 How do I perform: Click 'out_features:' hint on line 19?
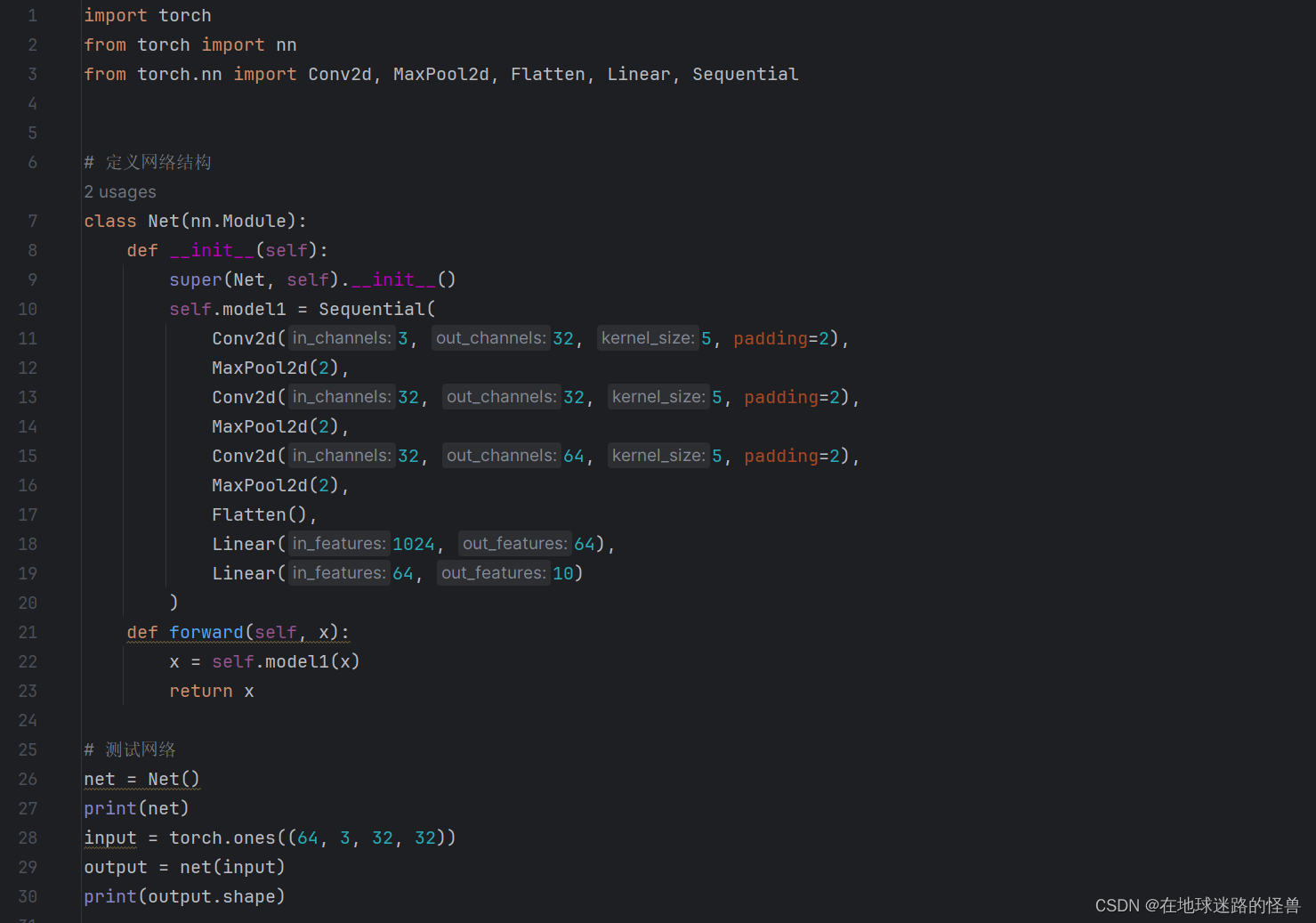[x=493, y=573]
